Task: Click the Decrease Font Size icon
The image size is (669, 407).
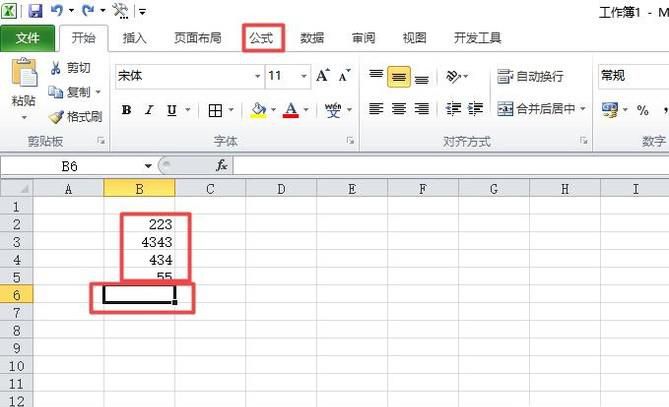Action: click(344, 76)
